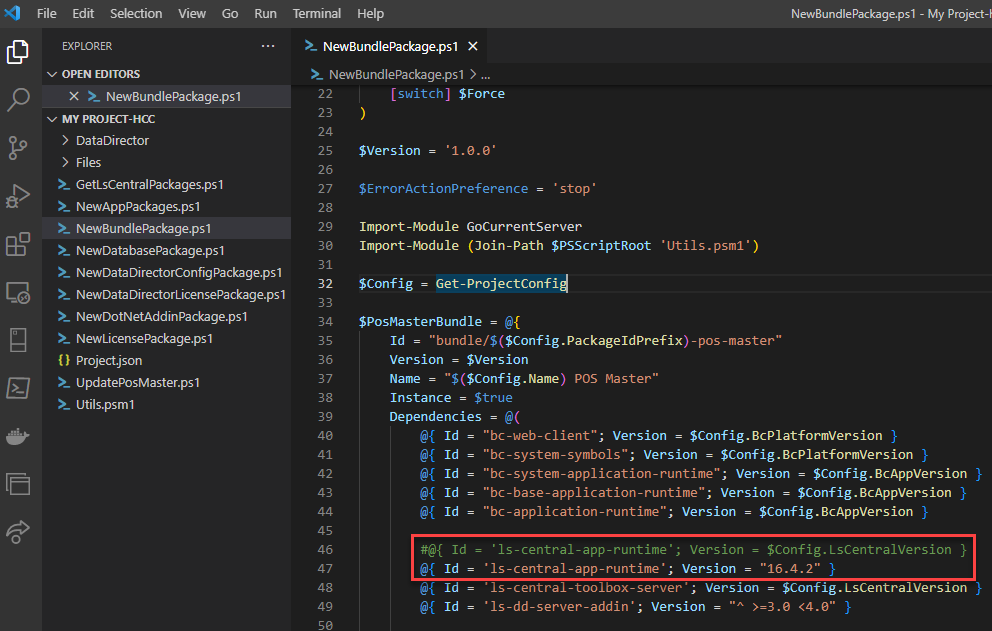
Task: Click the "16.4.2" version string
Action: pos(790,568)
